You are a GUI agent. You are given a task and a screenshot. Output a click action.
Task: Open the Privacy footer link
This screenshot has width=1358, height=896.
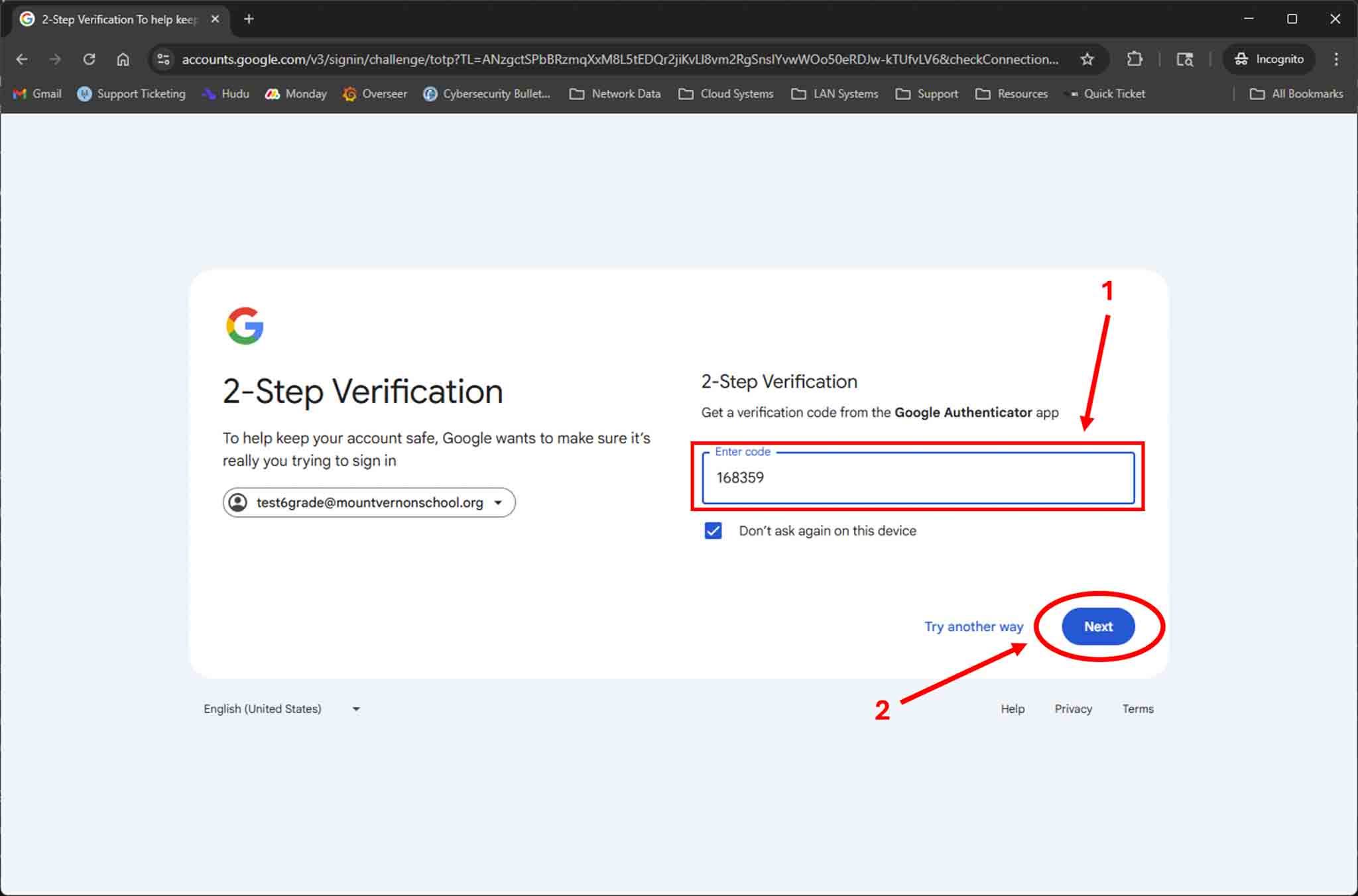tap(1073, 708)
